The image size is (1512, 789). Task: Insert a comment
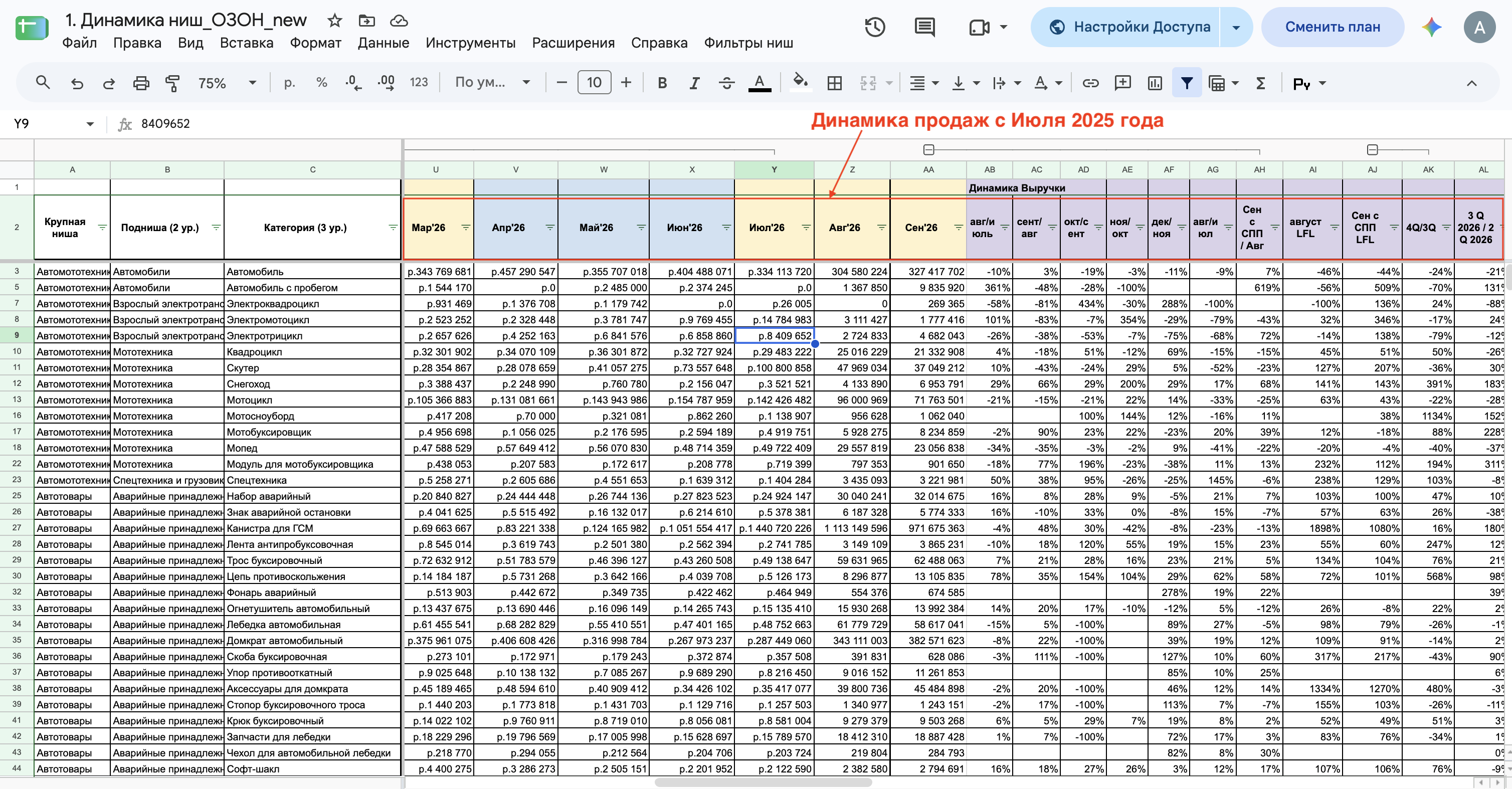click(x=1123, y=83)
